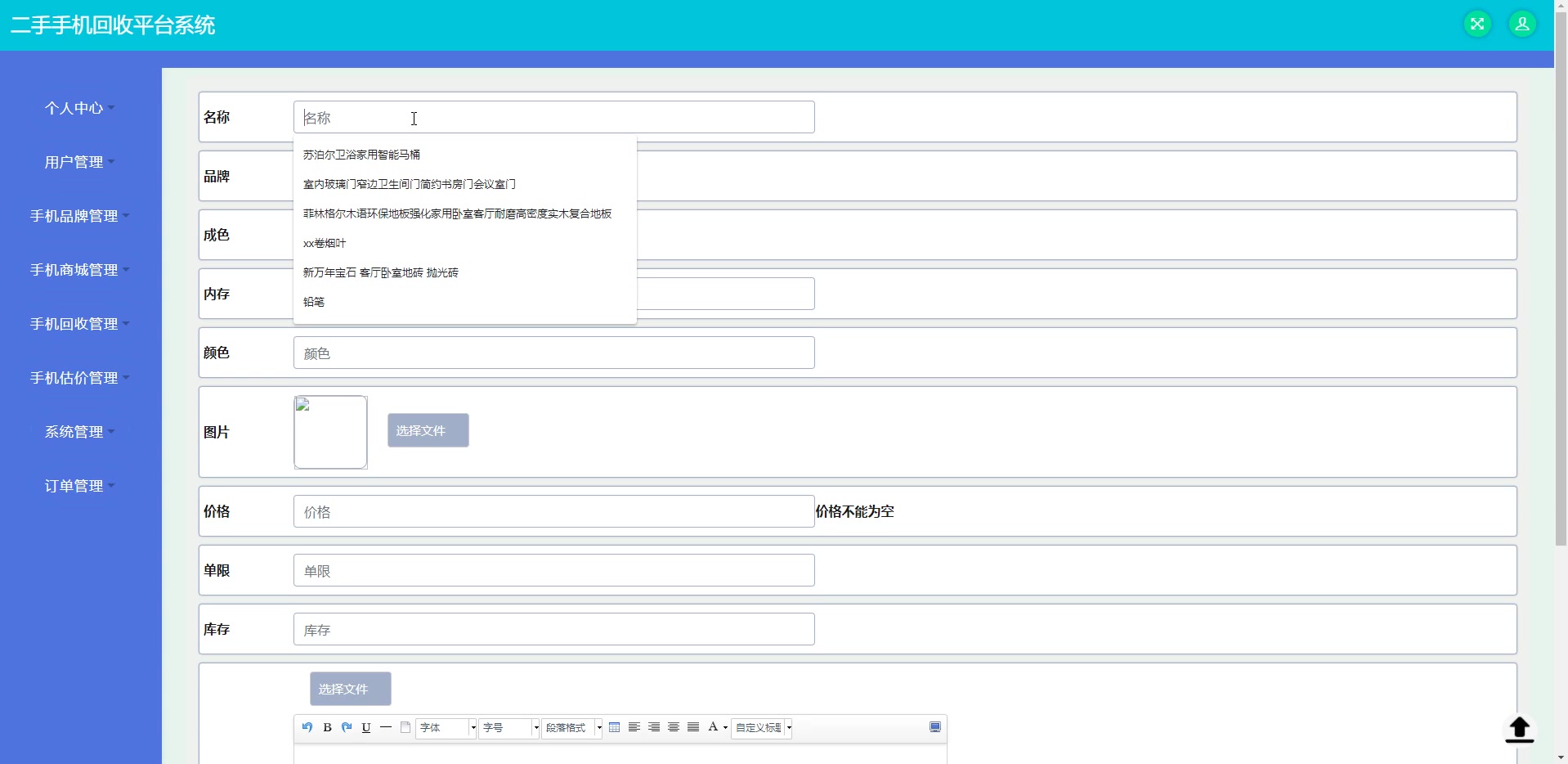
Task: Open 自定义标题 custom heading dropdown
Action: click(x=762, y=727)
